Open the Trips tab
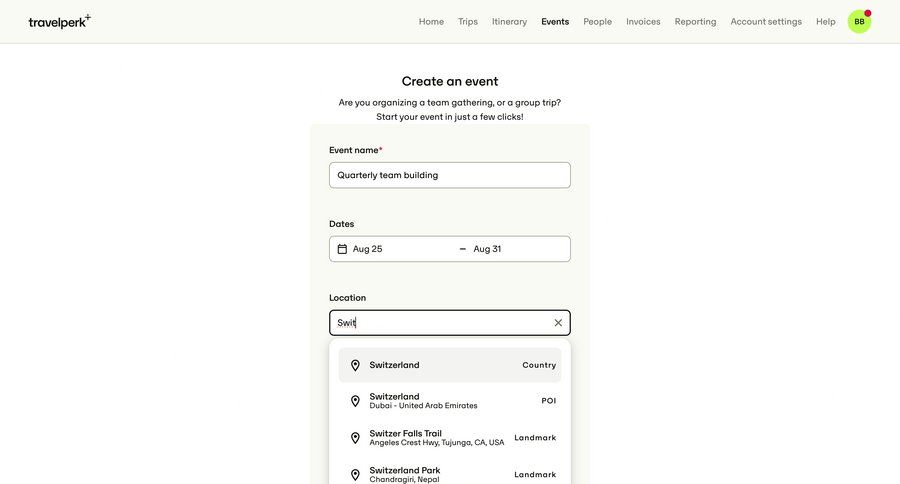This screenshot has width=900, height=484. coord(468,21)
